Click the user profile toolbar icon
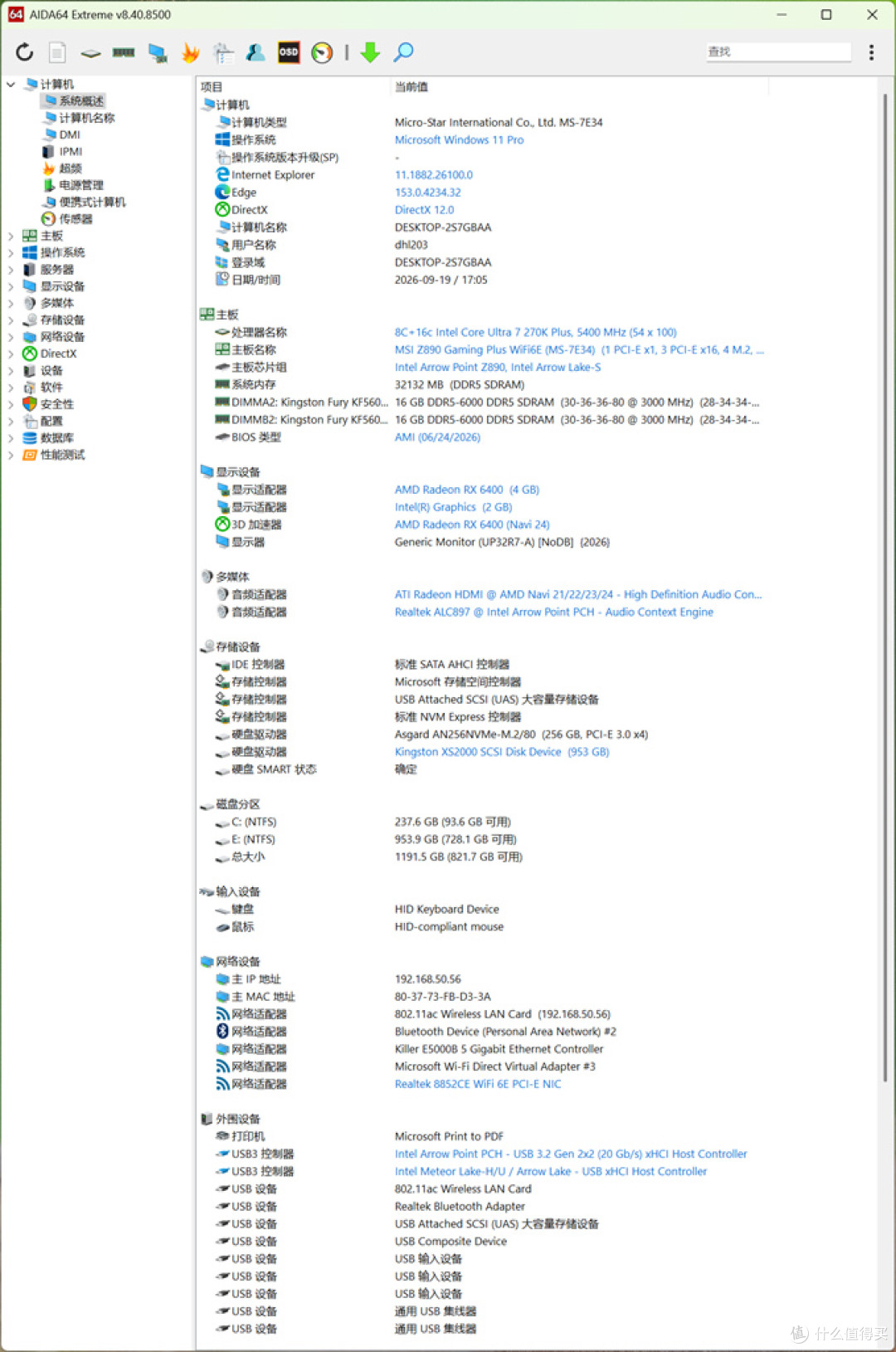This screenshot has width=896, height=1352. [256, 52]
